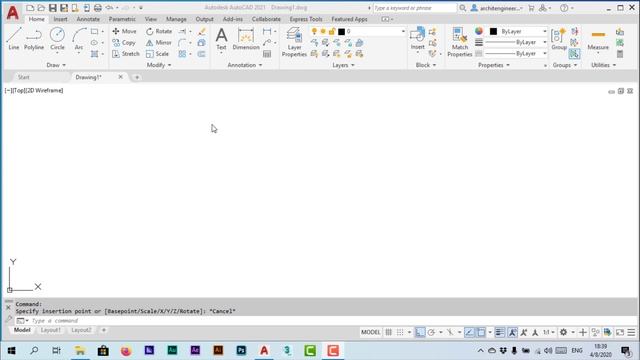640x360 pixels.
Task: Click the Move tool in Modify panel
Action: click(124, 31)
